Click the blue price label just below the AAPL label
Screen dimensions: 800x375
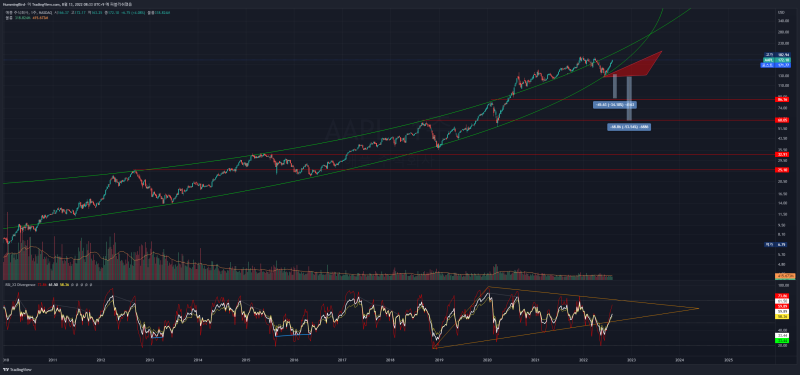pos(775,65)
